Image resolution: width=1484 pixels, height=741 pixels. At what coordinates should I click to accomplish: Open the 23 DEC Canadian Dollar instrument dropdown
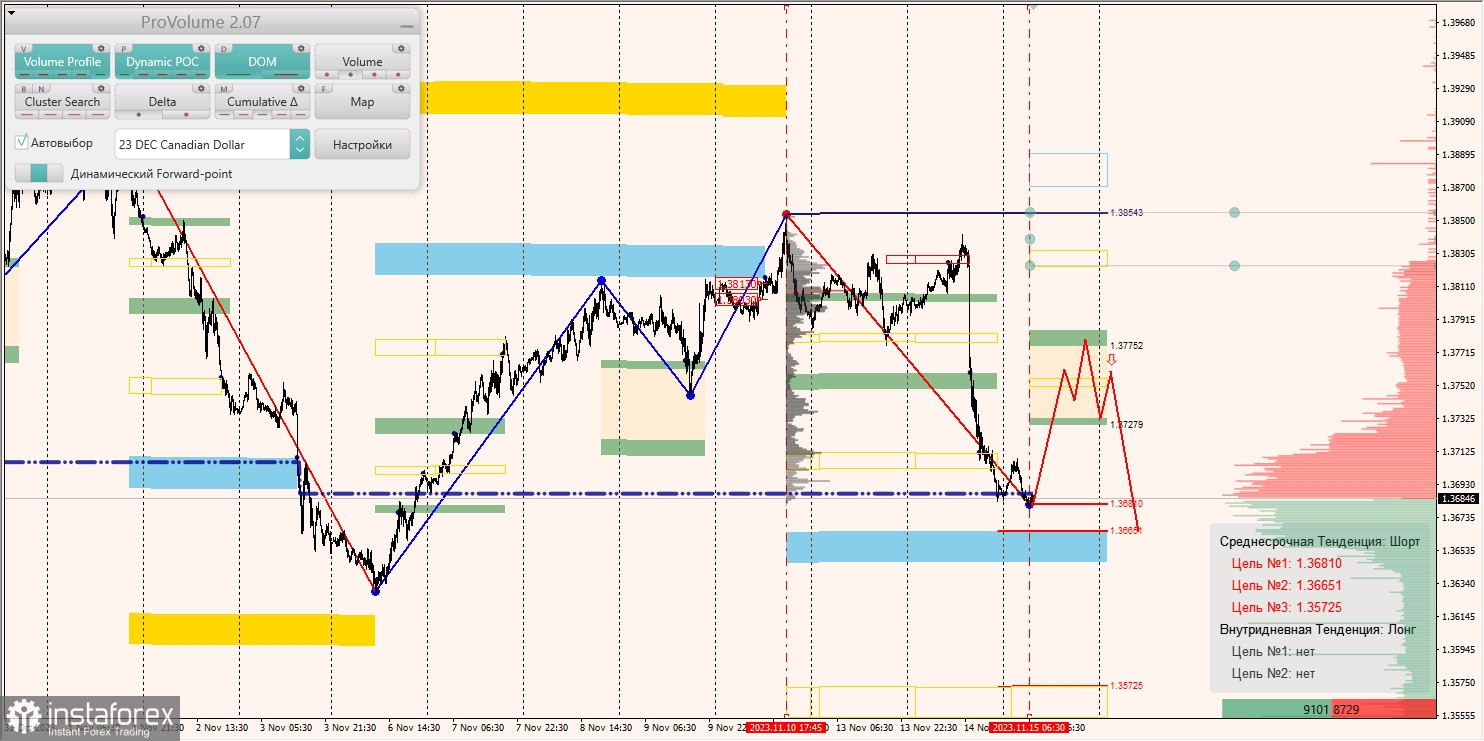[212, 144]
